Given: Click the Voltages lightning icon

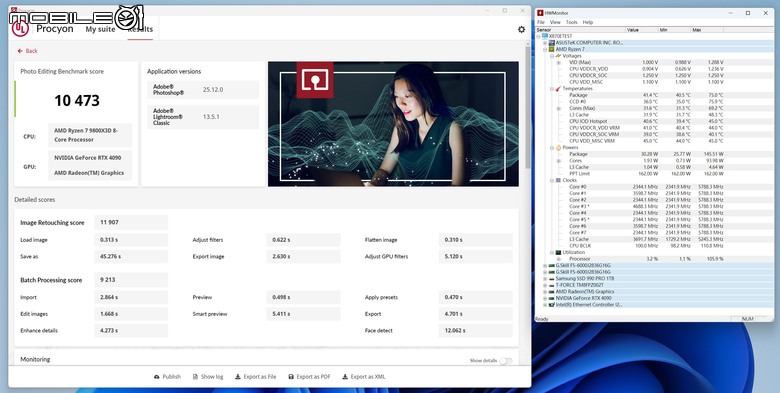Looking at the screenshot, I should coord(558,56).
